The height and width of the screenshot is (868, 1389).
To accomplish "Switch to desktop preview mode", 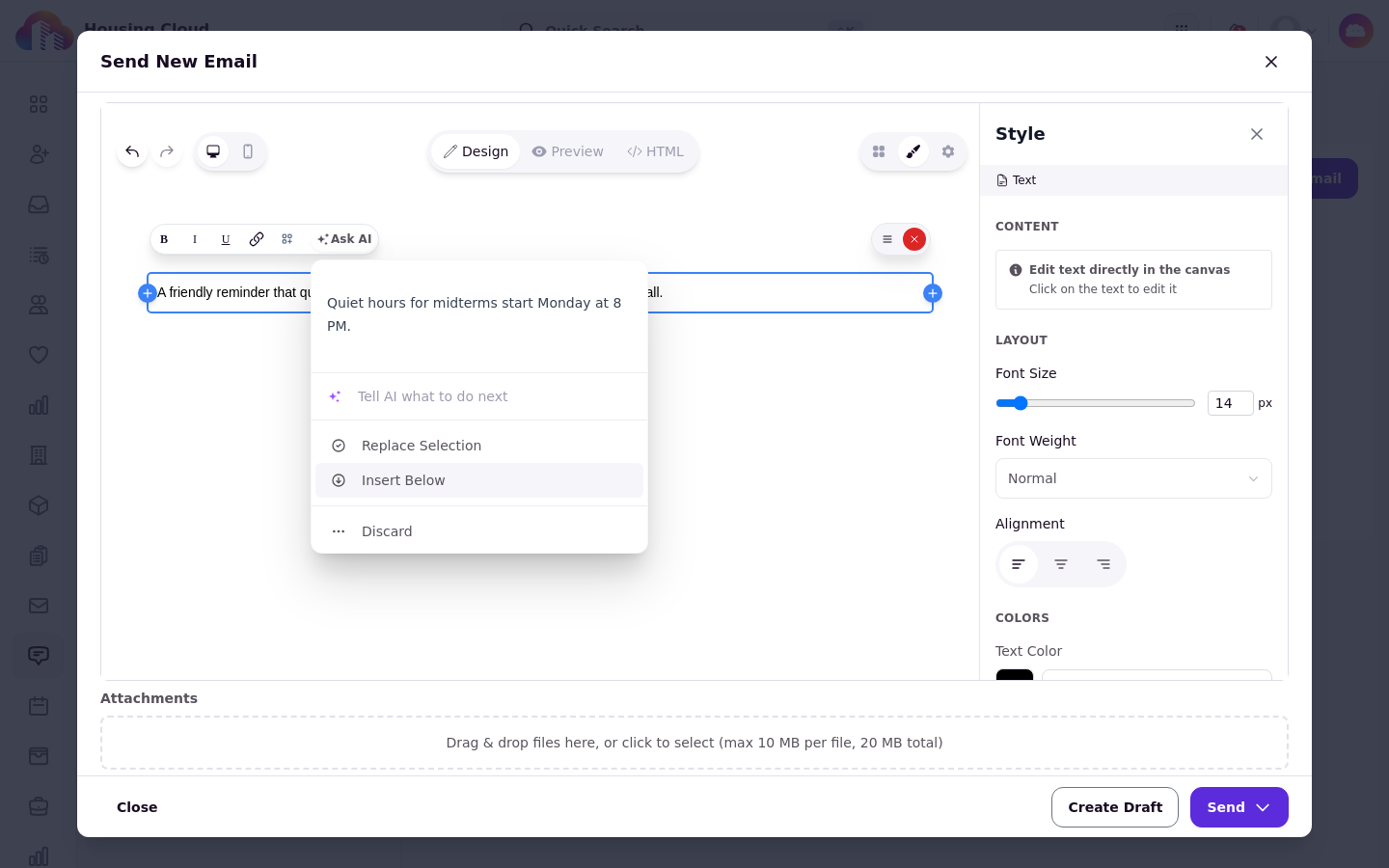I will [x=213, y=151].
